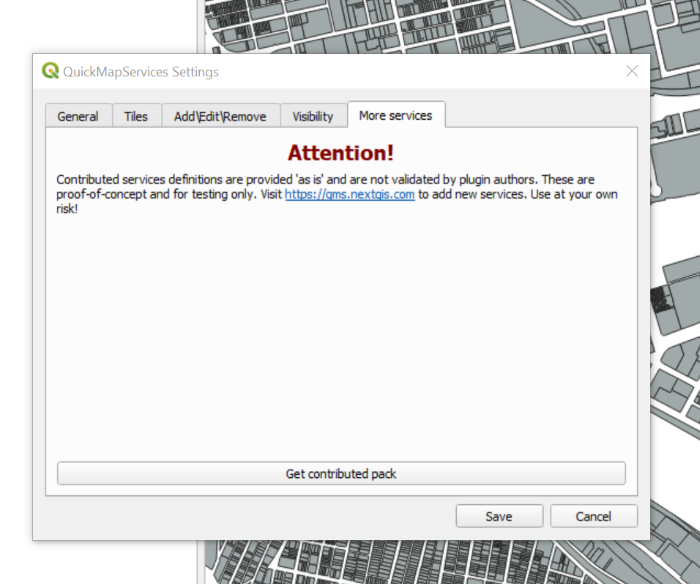This screenshot has height=584, width=700.
Task: Go to the Visibility tab
Action: (313, 117)
